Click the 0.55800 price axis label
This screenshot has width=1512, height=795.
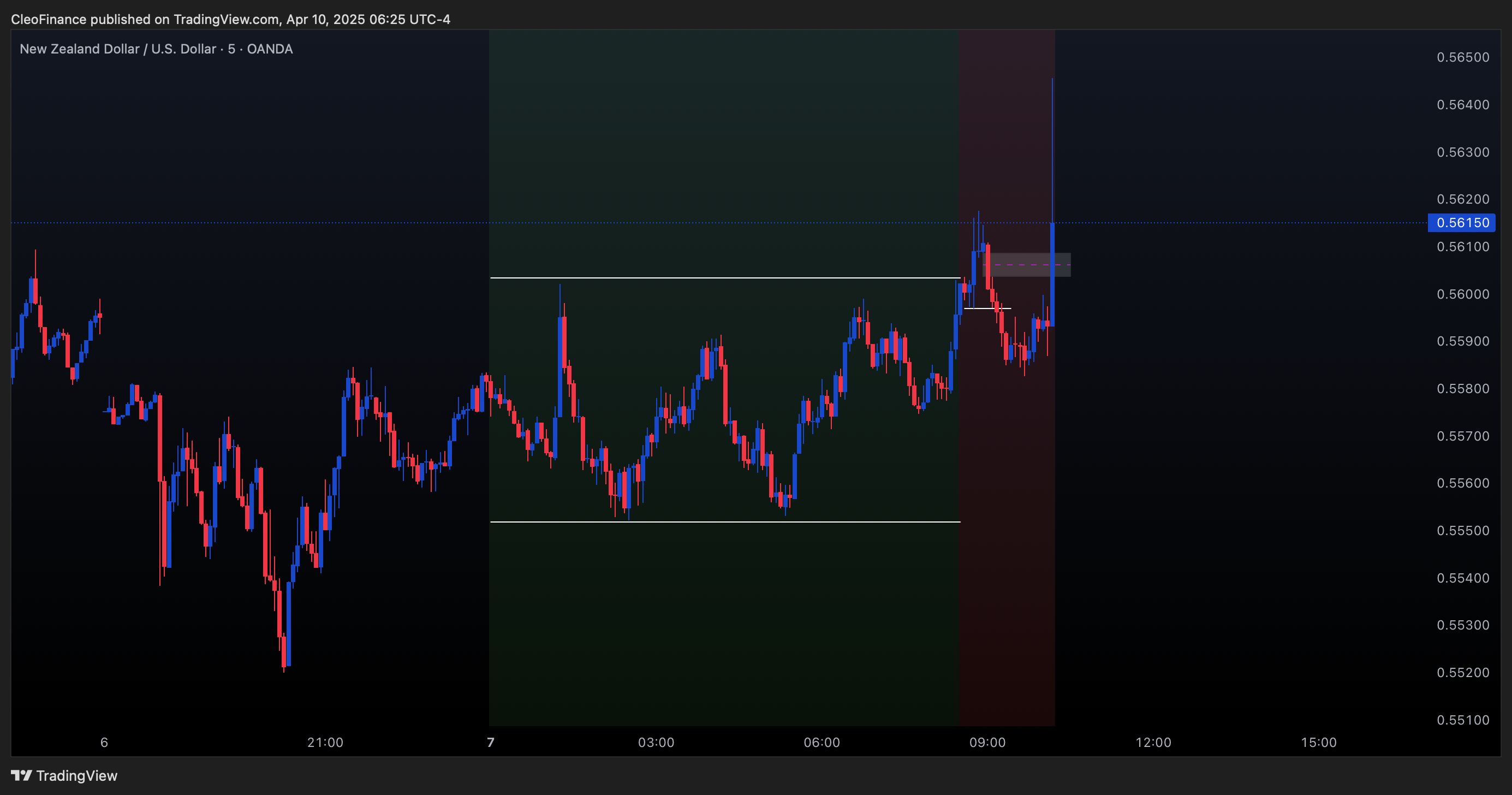point(1463,389)
